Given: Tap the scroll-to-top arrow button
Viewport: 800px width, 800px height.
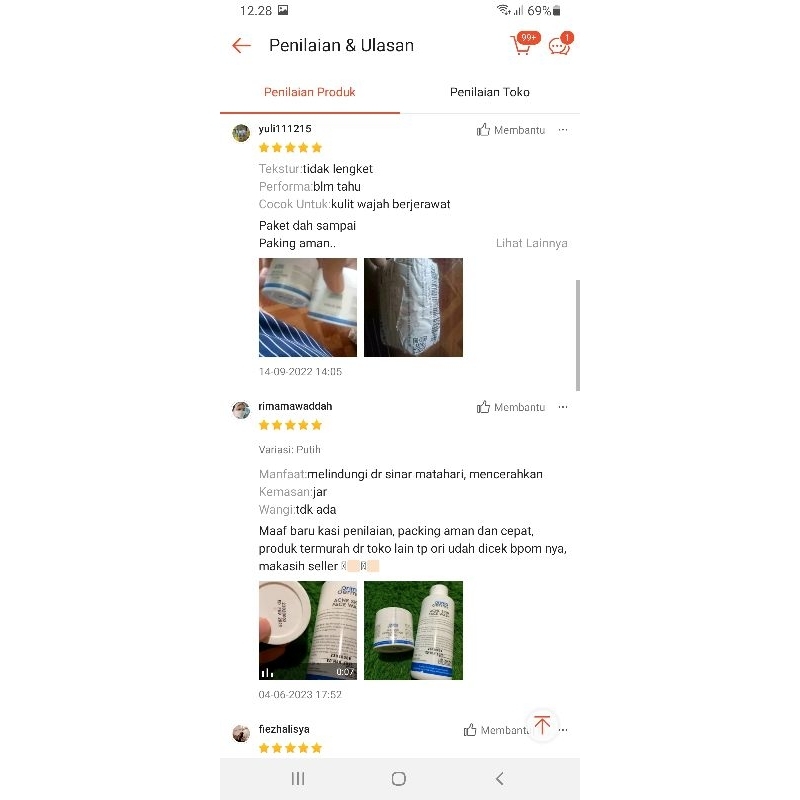Looking at the screenshot, I should (x=542, y=724).
